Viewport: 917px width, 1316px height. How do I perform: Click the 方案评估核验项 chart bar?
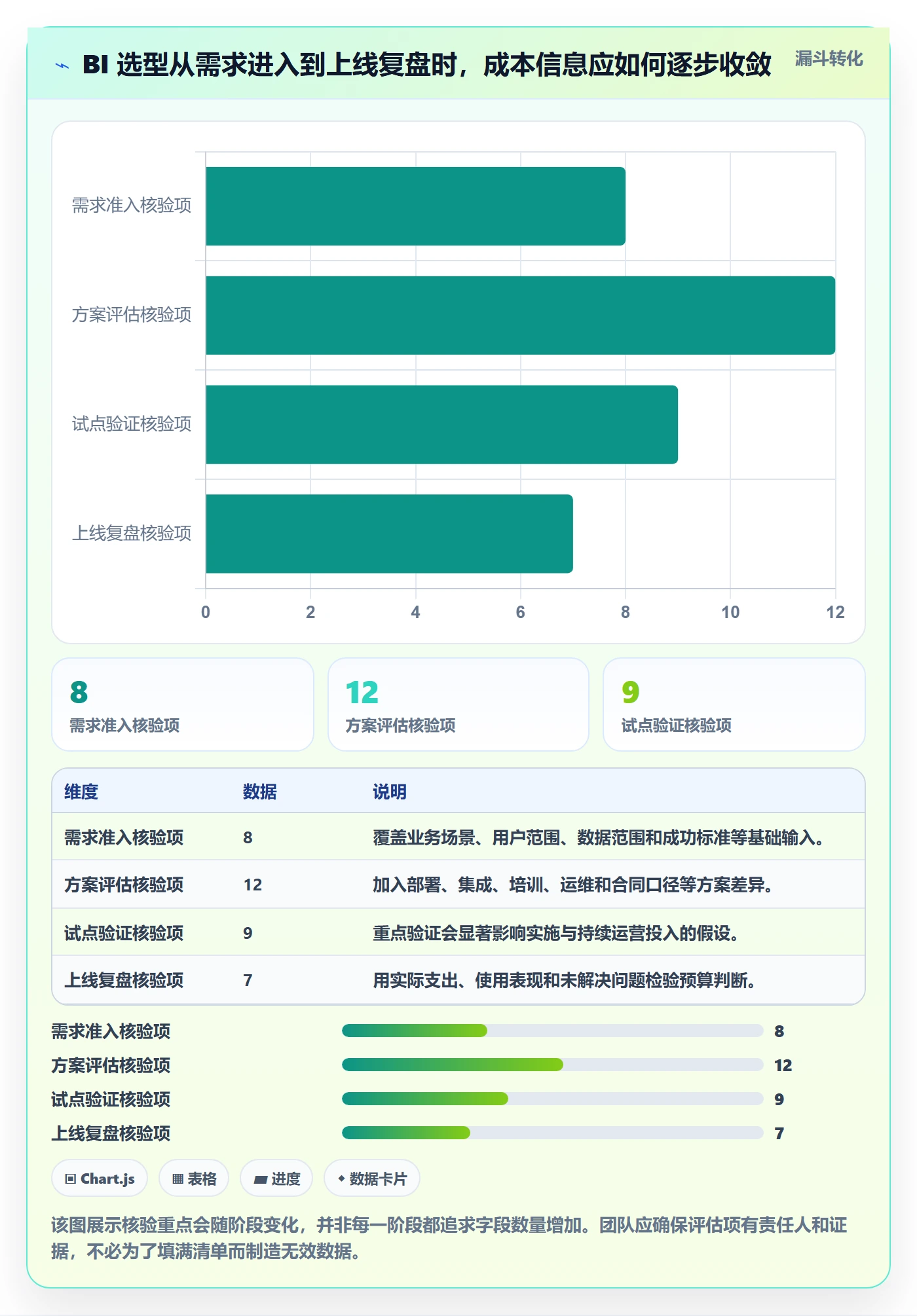pyautogui.click(x=520, y=316)
